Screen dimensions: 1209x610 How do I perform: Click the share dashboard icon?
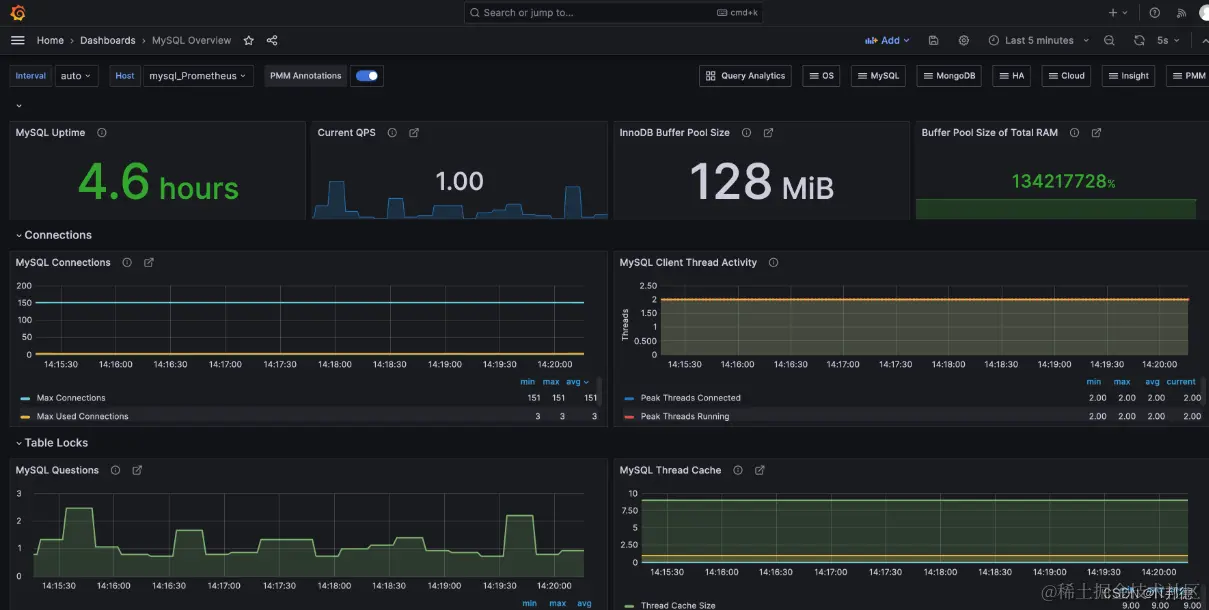click(x=272, y=40)
